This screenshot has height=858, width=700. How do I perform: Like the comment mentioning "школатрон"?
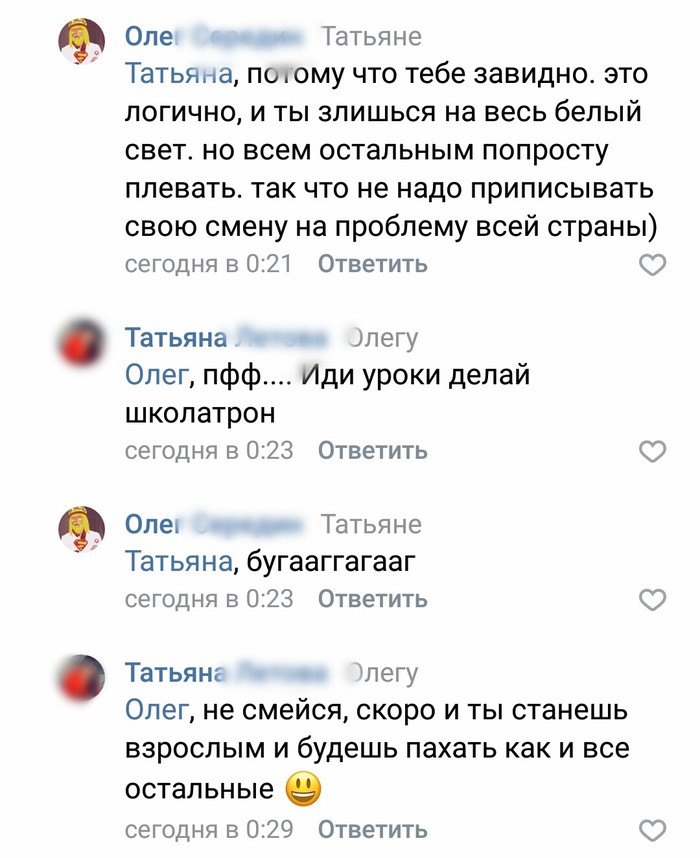pyautogui.click(x=652, y=451)
